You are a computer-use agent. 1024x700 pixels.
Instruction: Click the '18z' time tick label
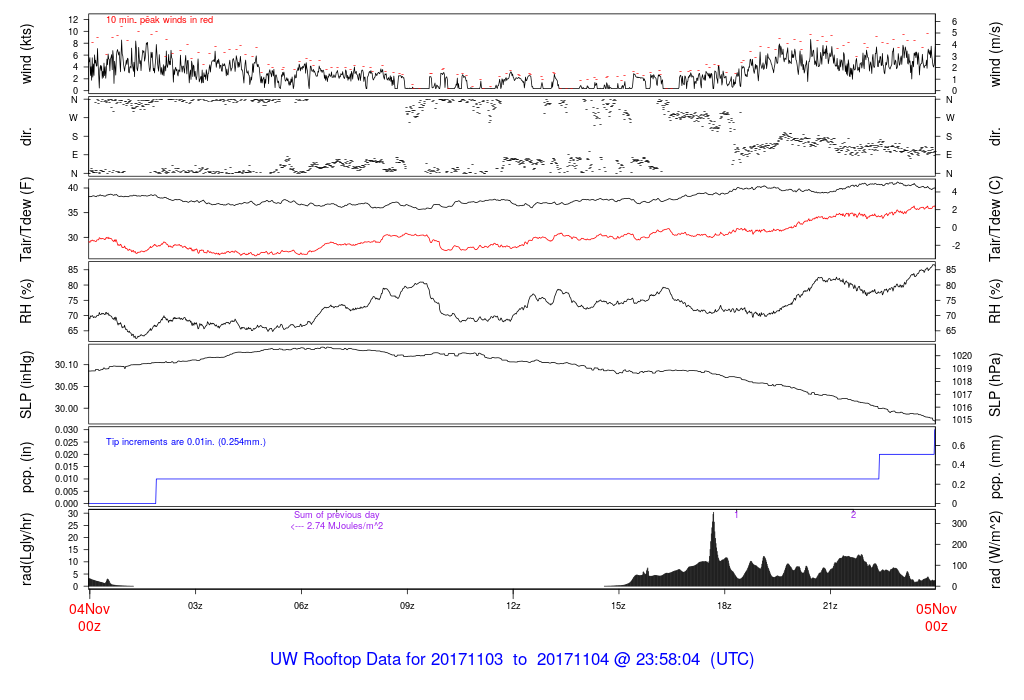click(x=724, y=606)
